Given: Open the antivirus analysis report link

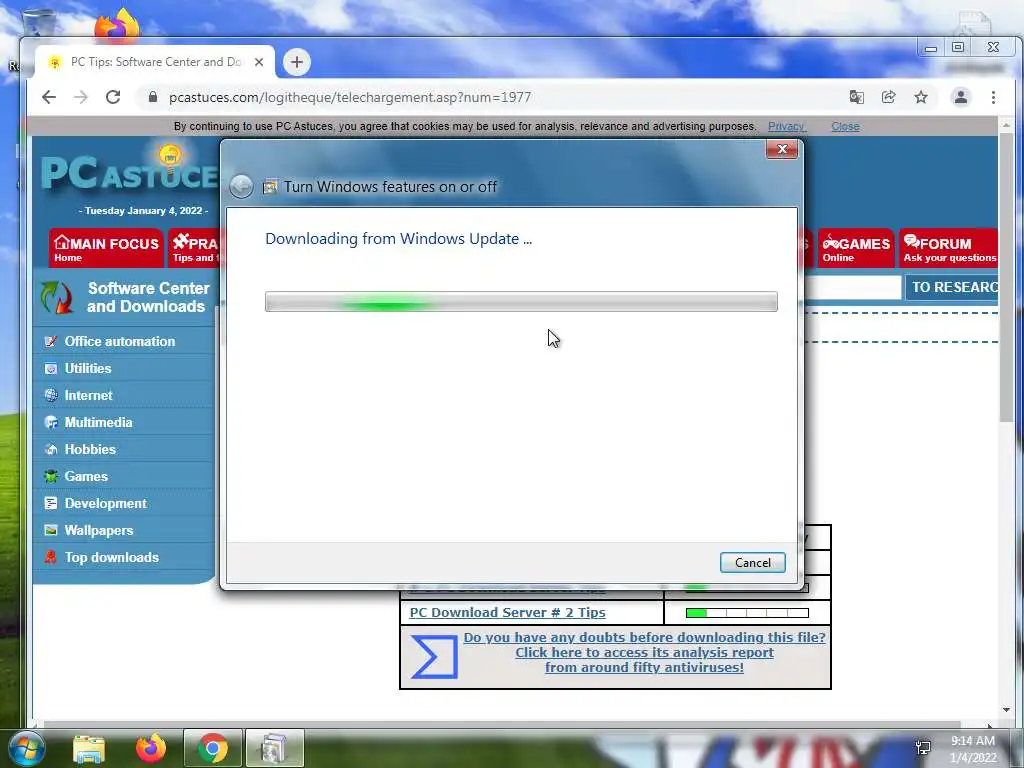Looking at the screenshot, I should (644, 652).
